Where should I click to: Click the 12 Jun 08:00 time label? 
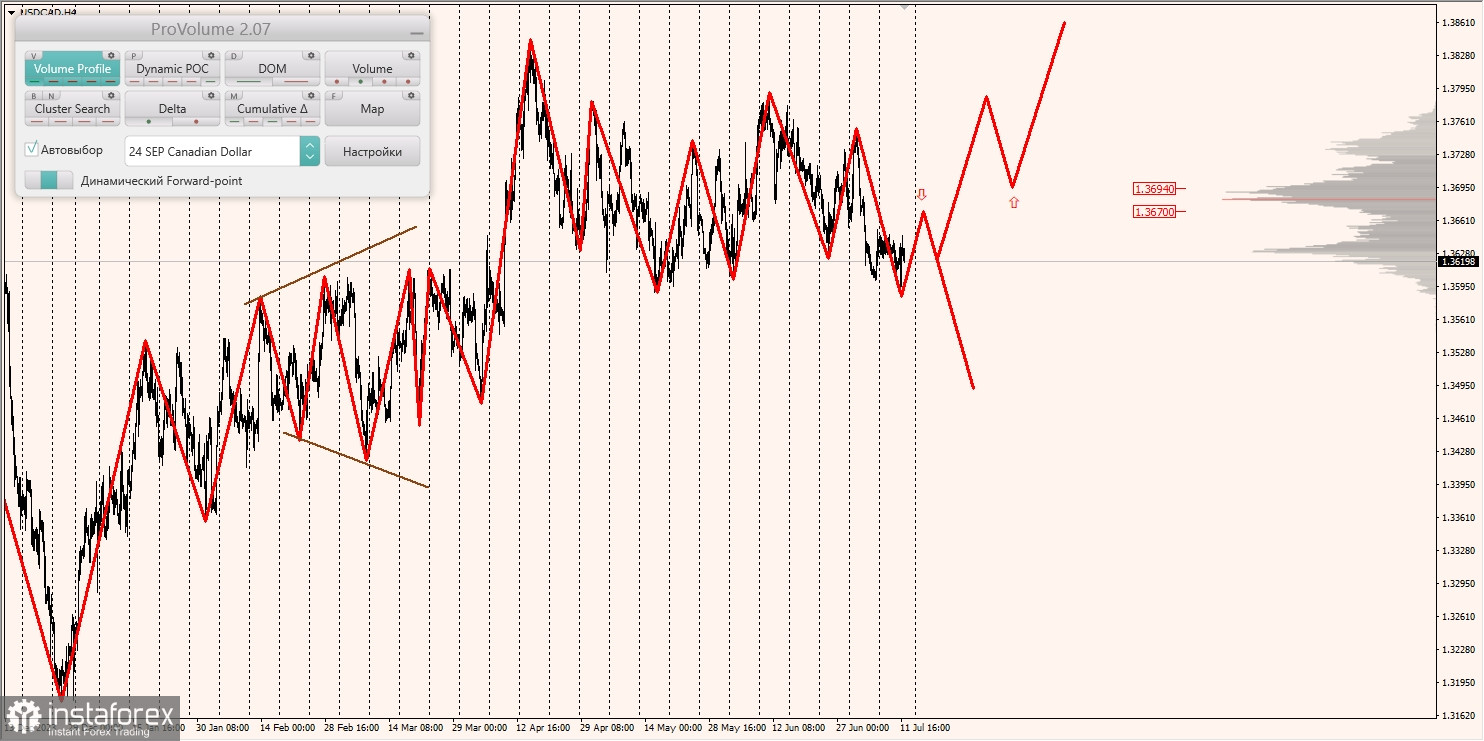(798, 728)
